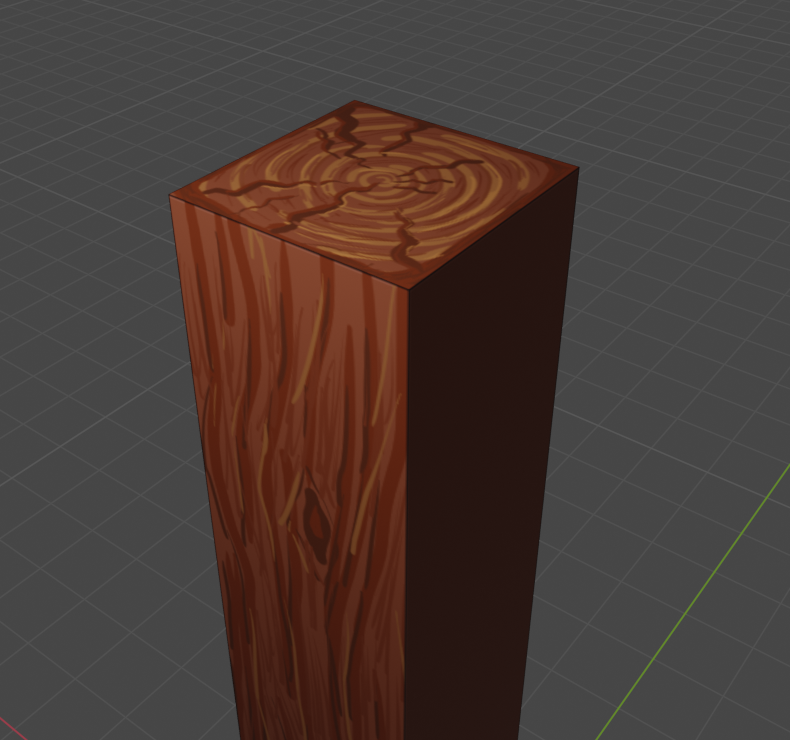The image size is (790, 740).
Task: Select the left top corner of the post
Action: pos(171,196)
